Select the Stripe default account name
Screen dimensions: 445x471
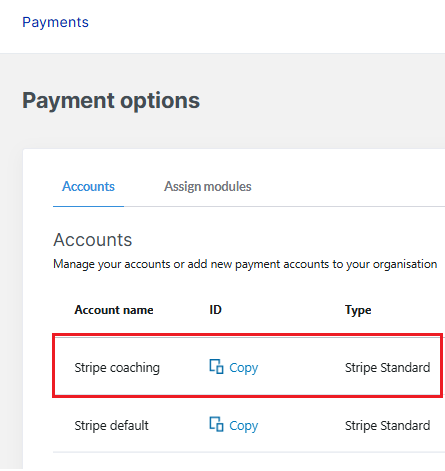[x=111, y=426]
